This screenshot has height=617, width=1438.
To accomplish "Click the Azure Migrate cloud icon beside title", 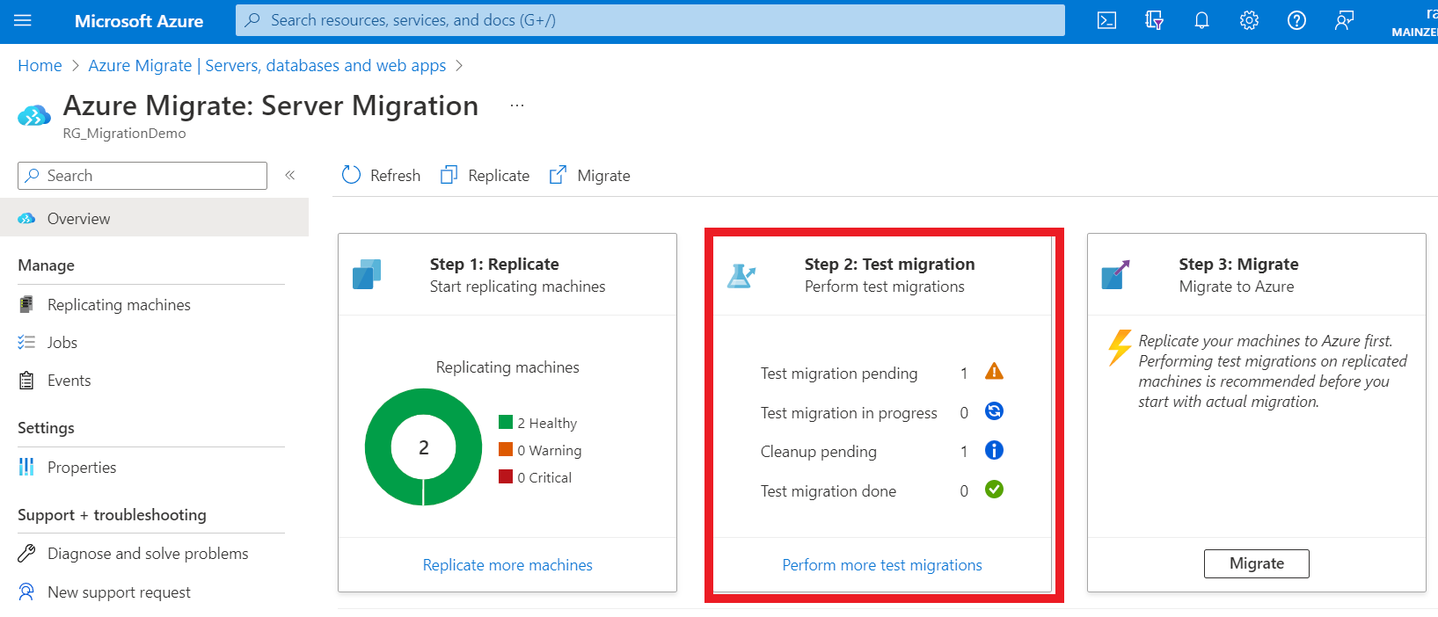I will [34, 115].
